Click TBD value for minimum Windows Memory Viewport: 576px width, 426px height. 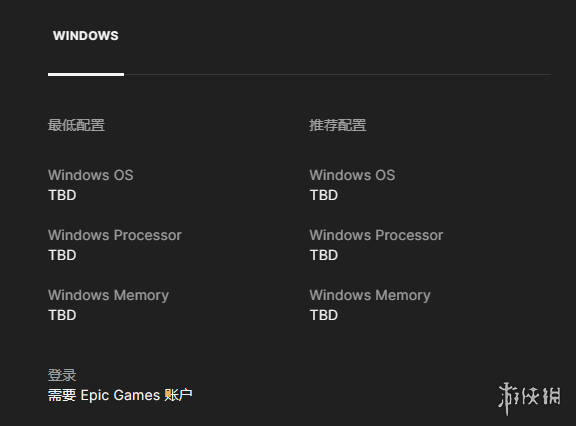[x=62, y=315]
